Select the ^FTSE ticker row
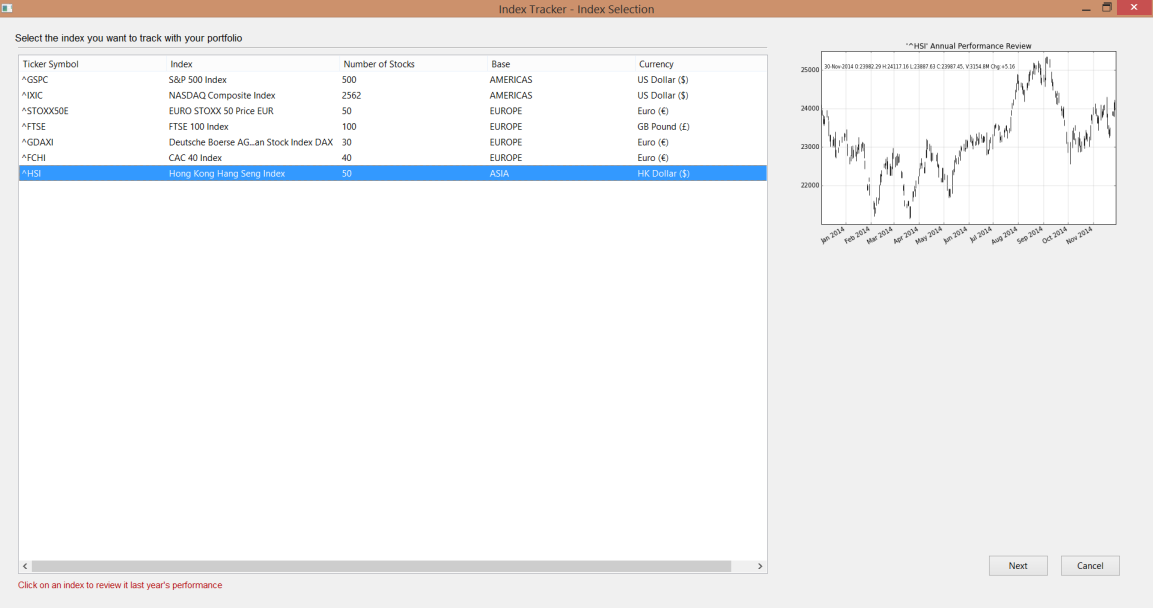The width and height of the screenshot is (1153, 608). [393, 126]
